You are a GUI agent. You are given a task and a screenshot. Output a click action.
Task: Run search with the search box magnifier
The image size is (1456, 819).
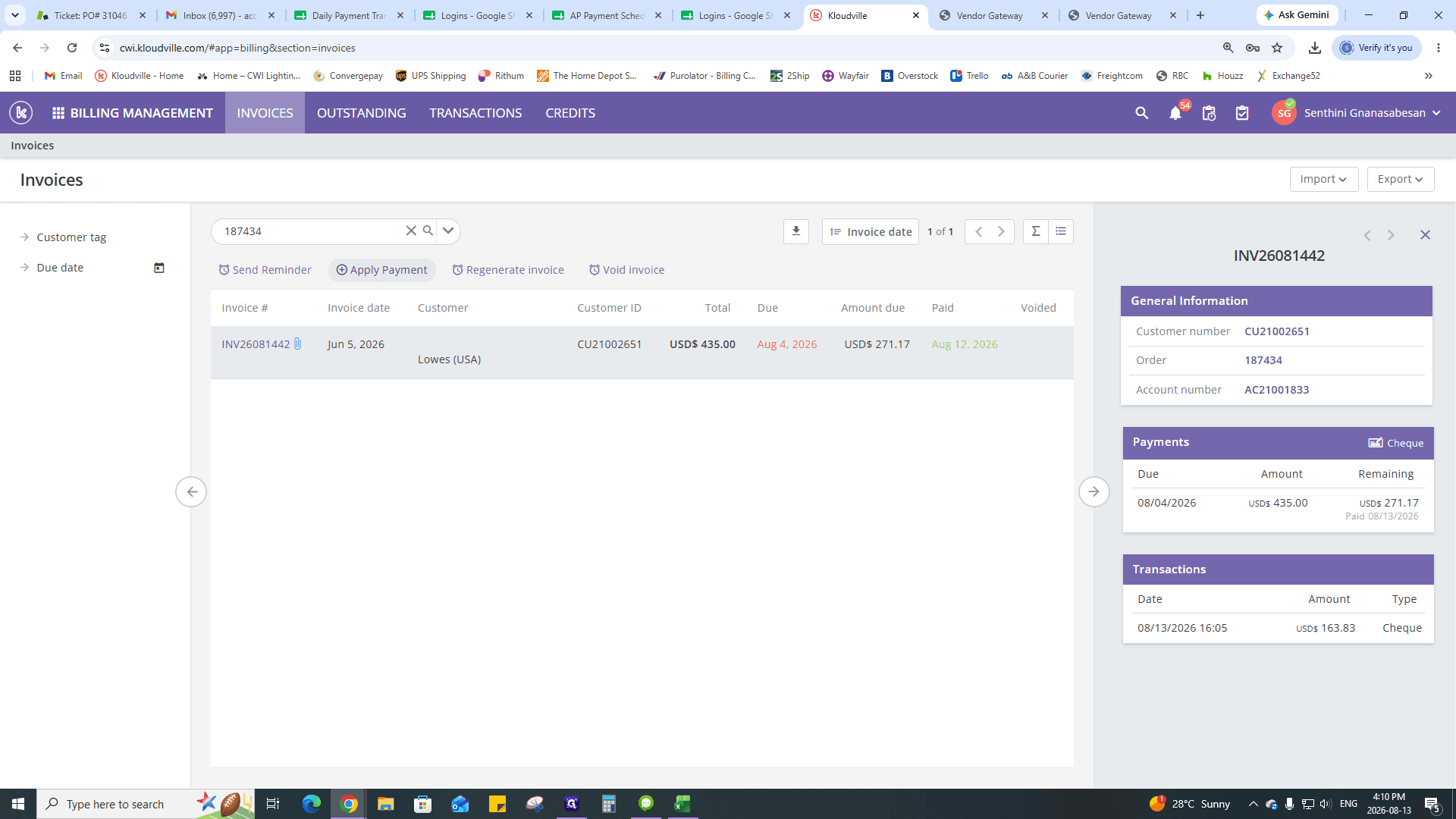click(x=428, y=231)
